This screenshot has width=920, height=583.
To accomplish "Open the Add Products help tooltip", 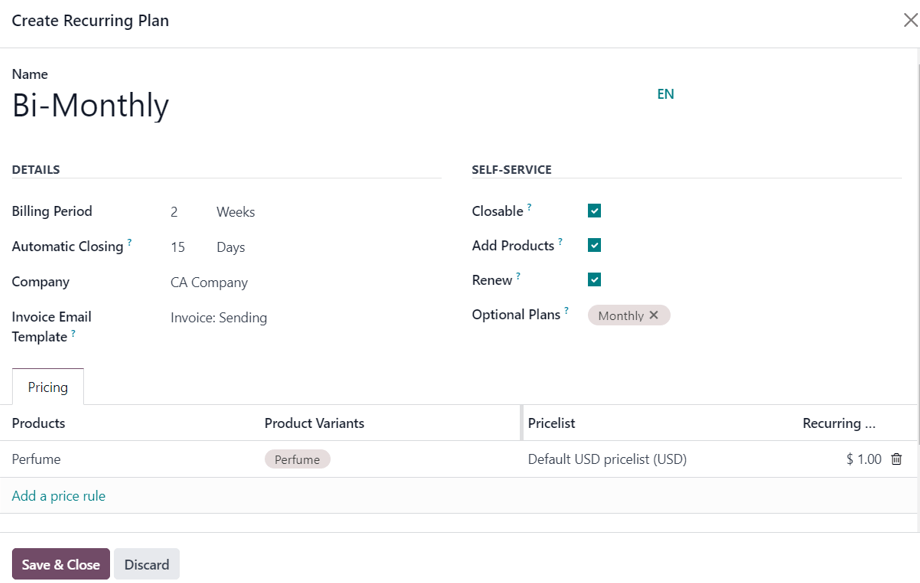I will [x=559, y=239].
